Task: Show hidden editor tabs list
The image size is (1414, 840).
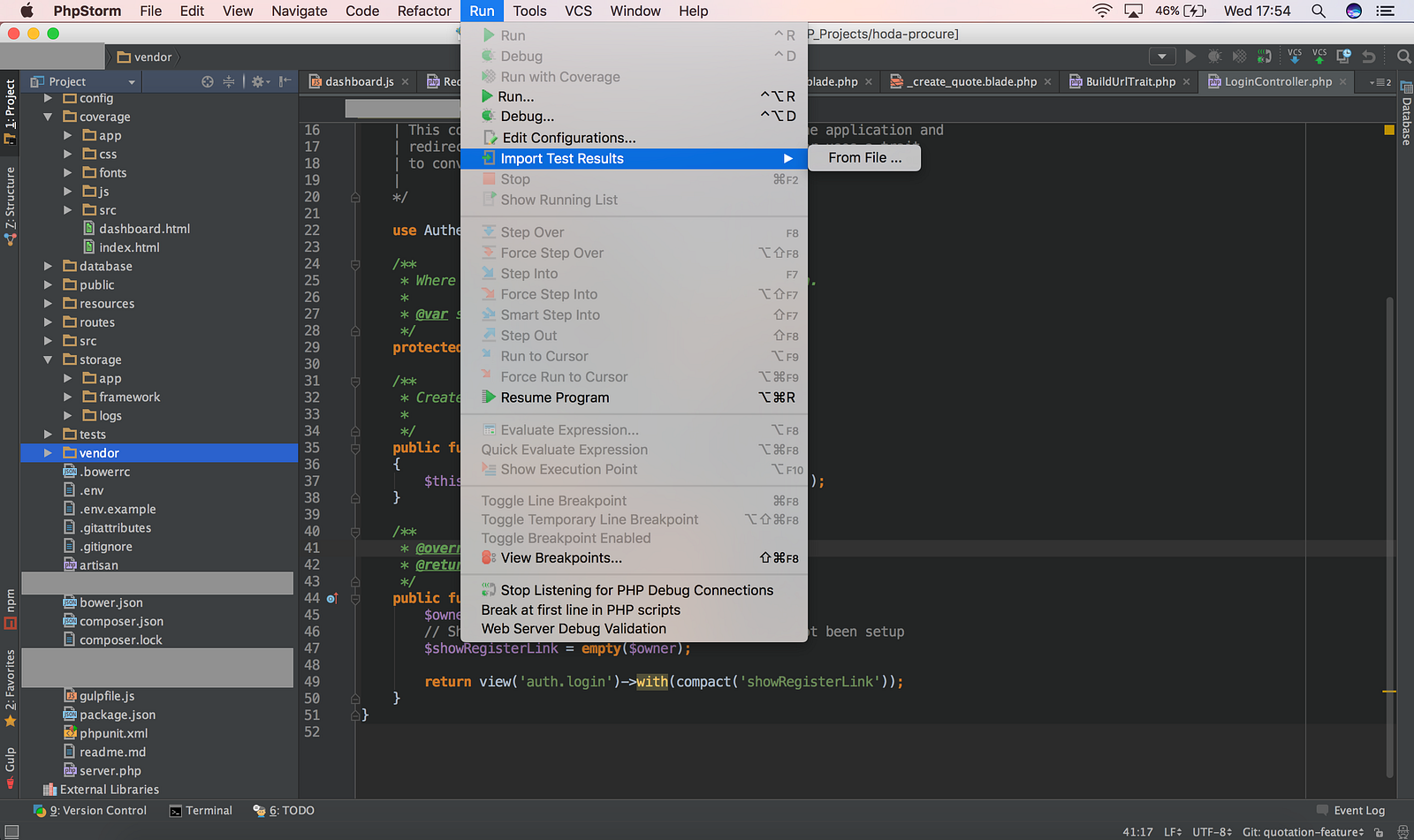Action: coord(1380,82)
